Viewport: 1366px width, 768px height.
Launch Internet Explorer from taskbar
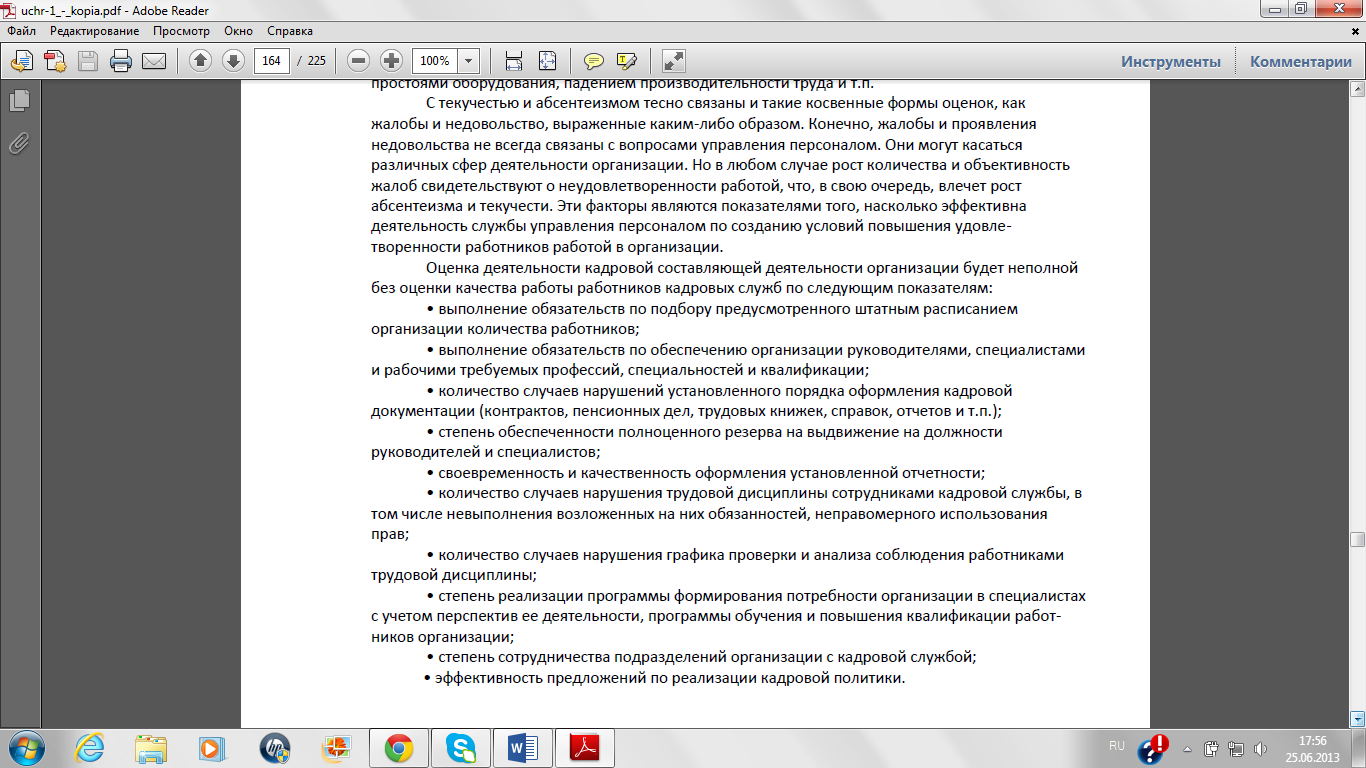pyautogui.click(x=90, y=748)
